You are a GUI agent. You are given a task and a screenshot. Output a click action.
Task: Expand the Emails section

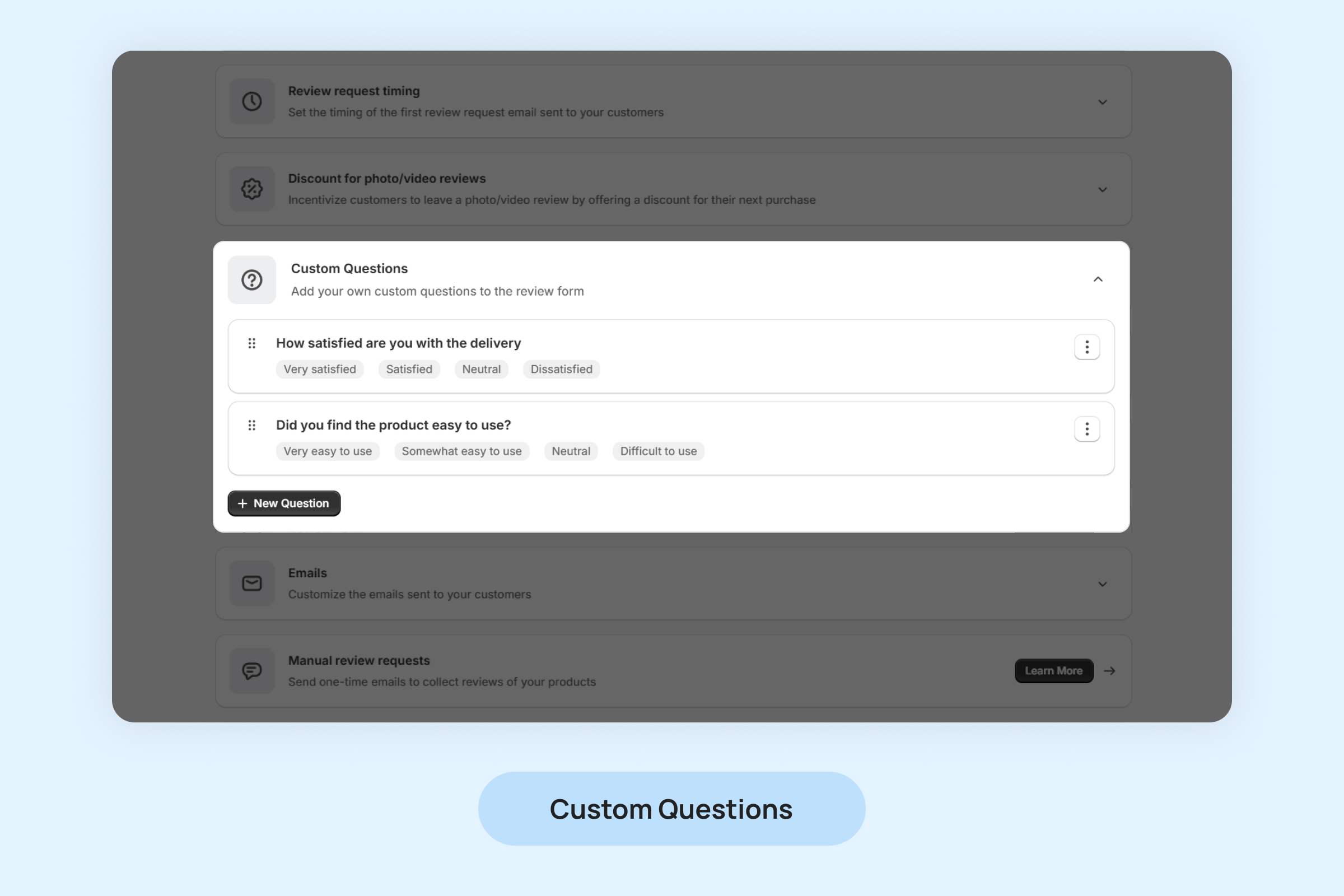[1102, 584]
